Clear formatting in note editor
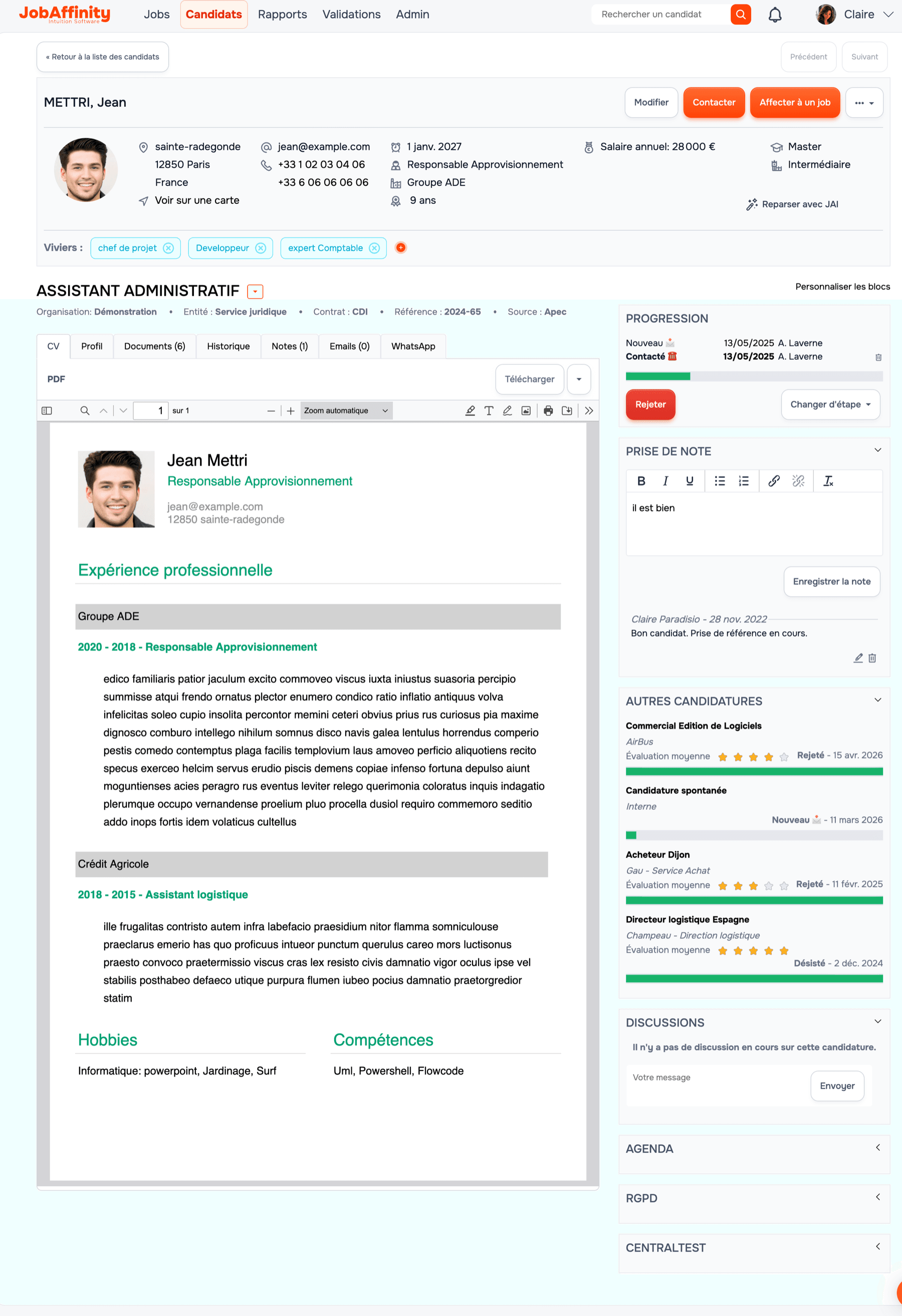The image size is (902, 1316). pyautogui.click(x=828, y=481)
